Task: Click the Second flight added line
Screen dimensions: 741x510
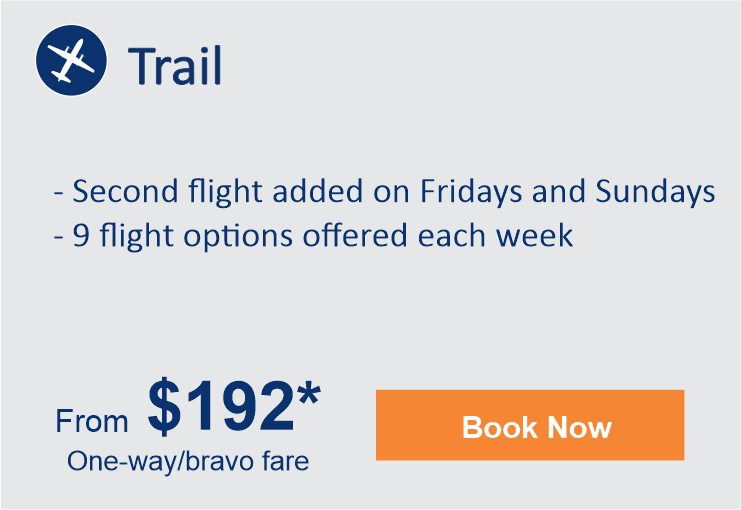Action: pos(385,192)
